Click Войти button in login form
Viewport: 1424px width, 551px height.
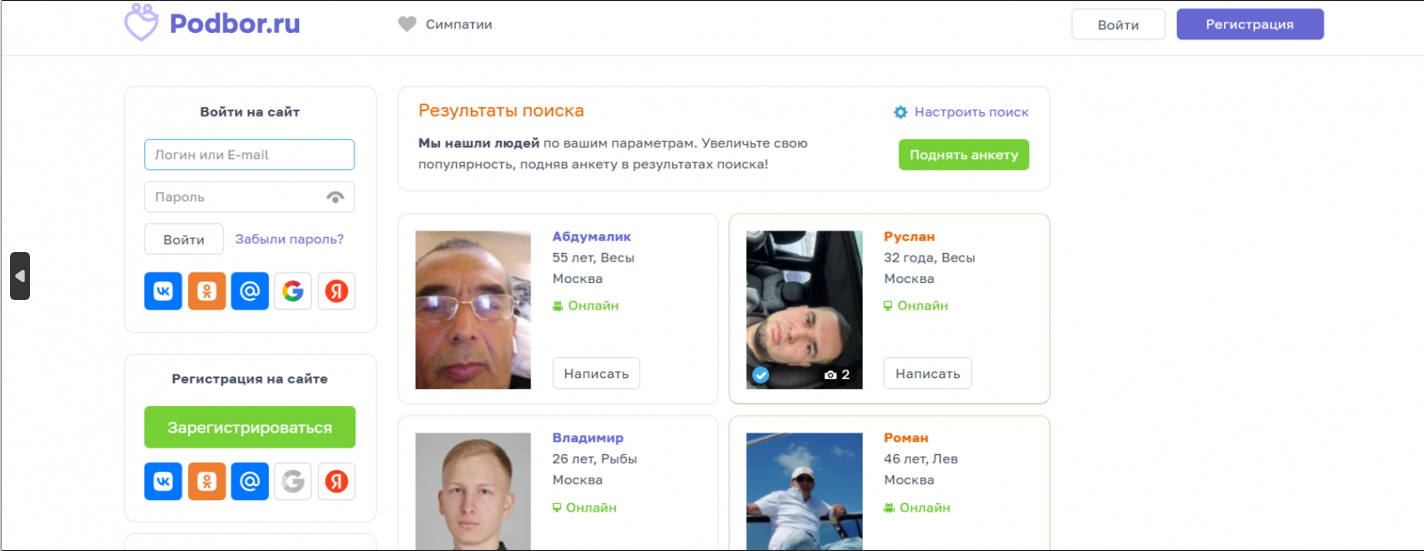pyautogui.click(x=184, y=240)
